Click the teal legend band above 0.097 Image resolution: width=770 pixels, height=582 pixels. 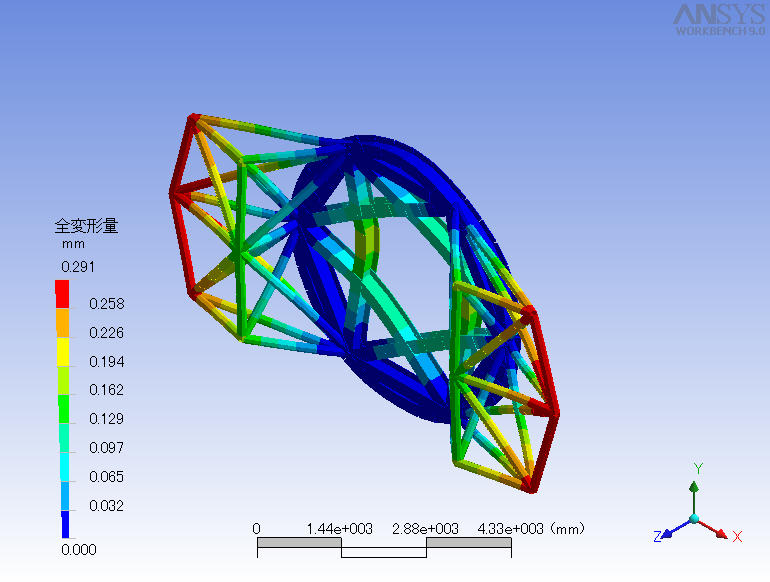62,438
